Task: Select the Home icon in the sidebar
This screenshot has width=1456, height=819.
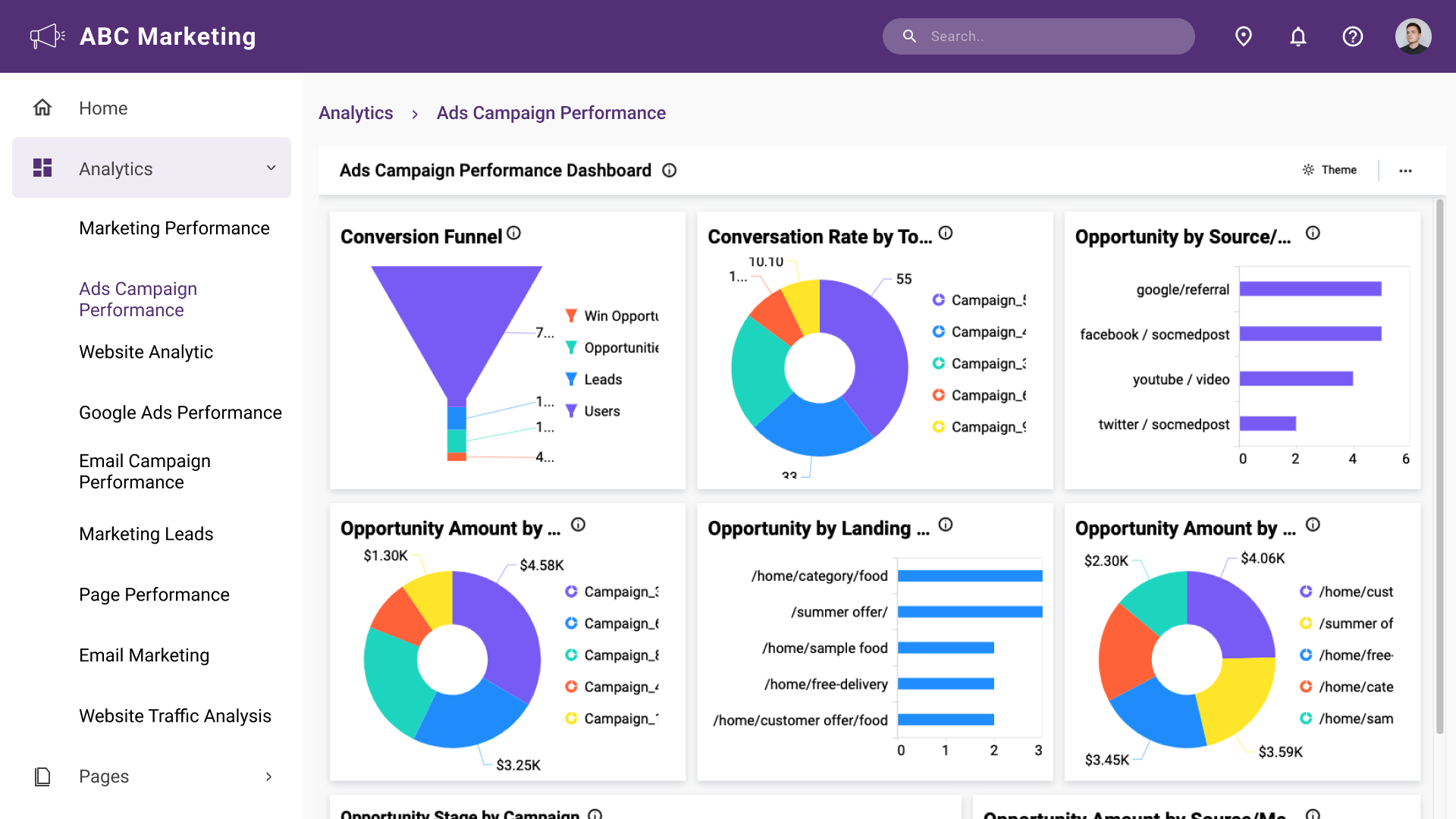Action: tap(42, 108)
